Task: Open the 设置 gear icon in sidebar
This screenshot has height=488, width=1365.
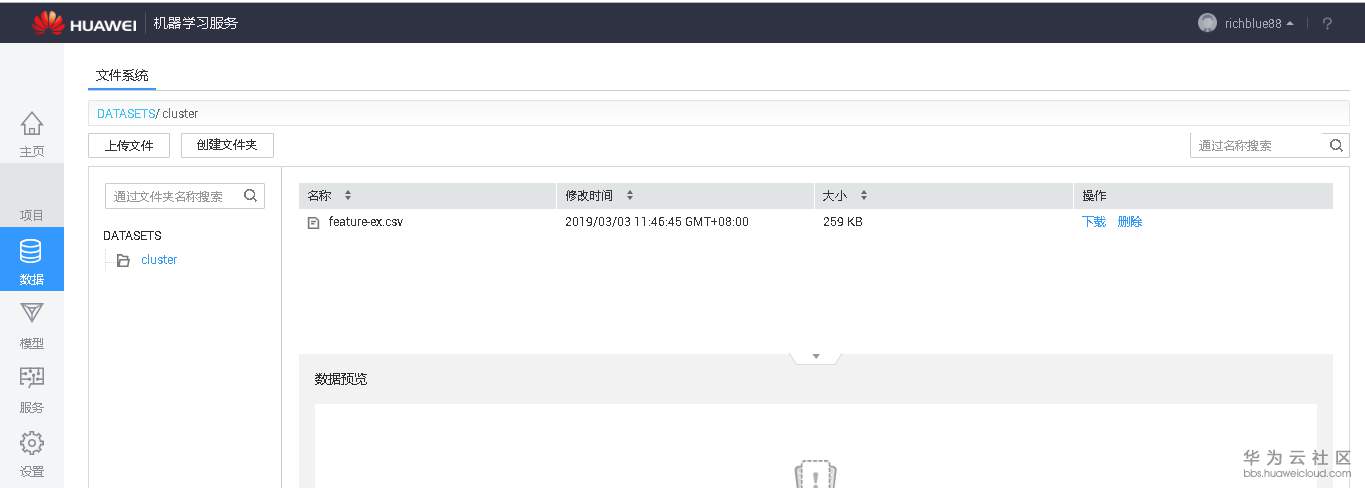Action: click(32, 442)
